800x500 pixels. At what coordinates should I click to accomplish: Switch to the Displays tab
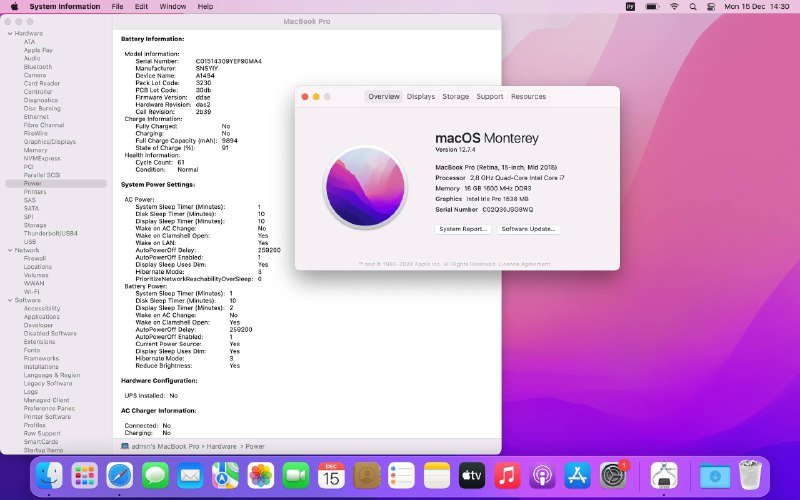(421, 96)
